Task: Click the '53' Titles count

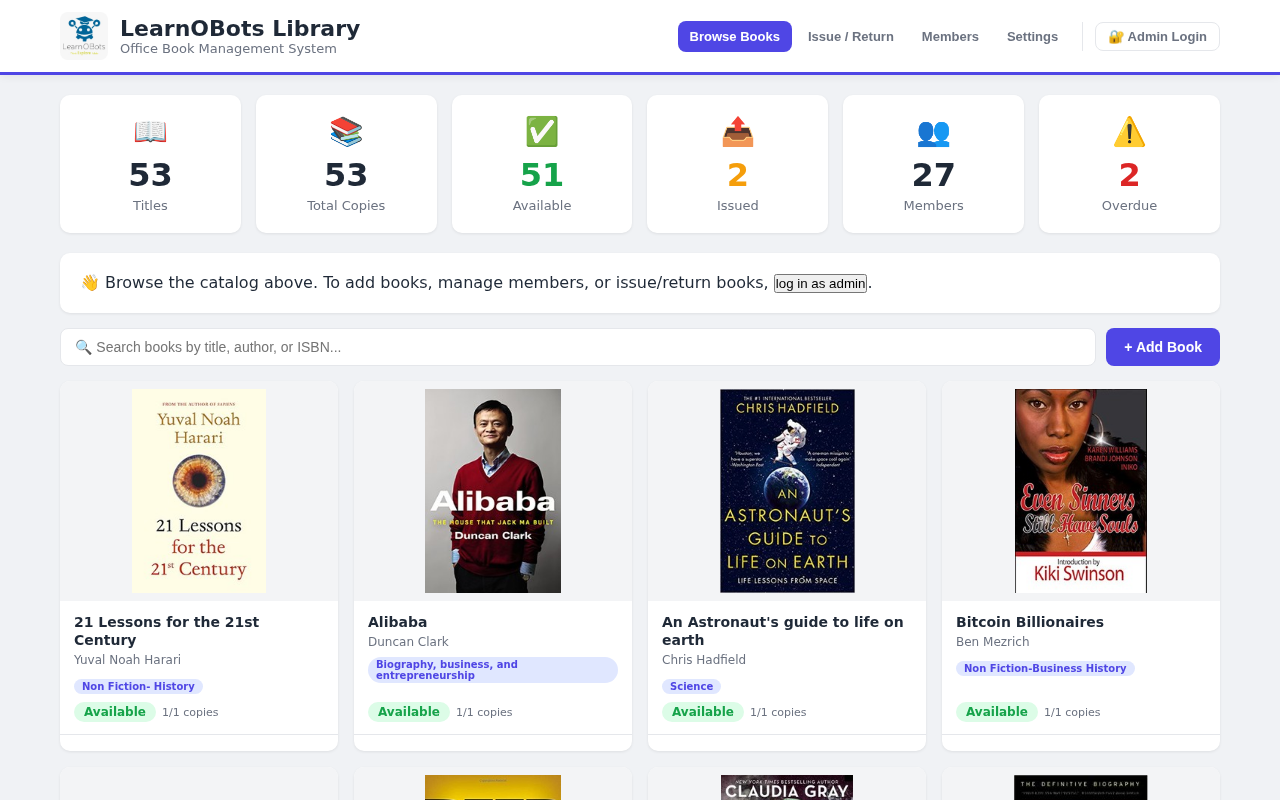Action: pos(150,175)
